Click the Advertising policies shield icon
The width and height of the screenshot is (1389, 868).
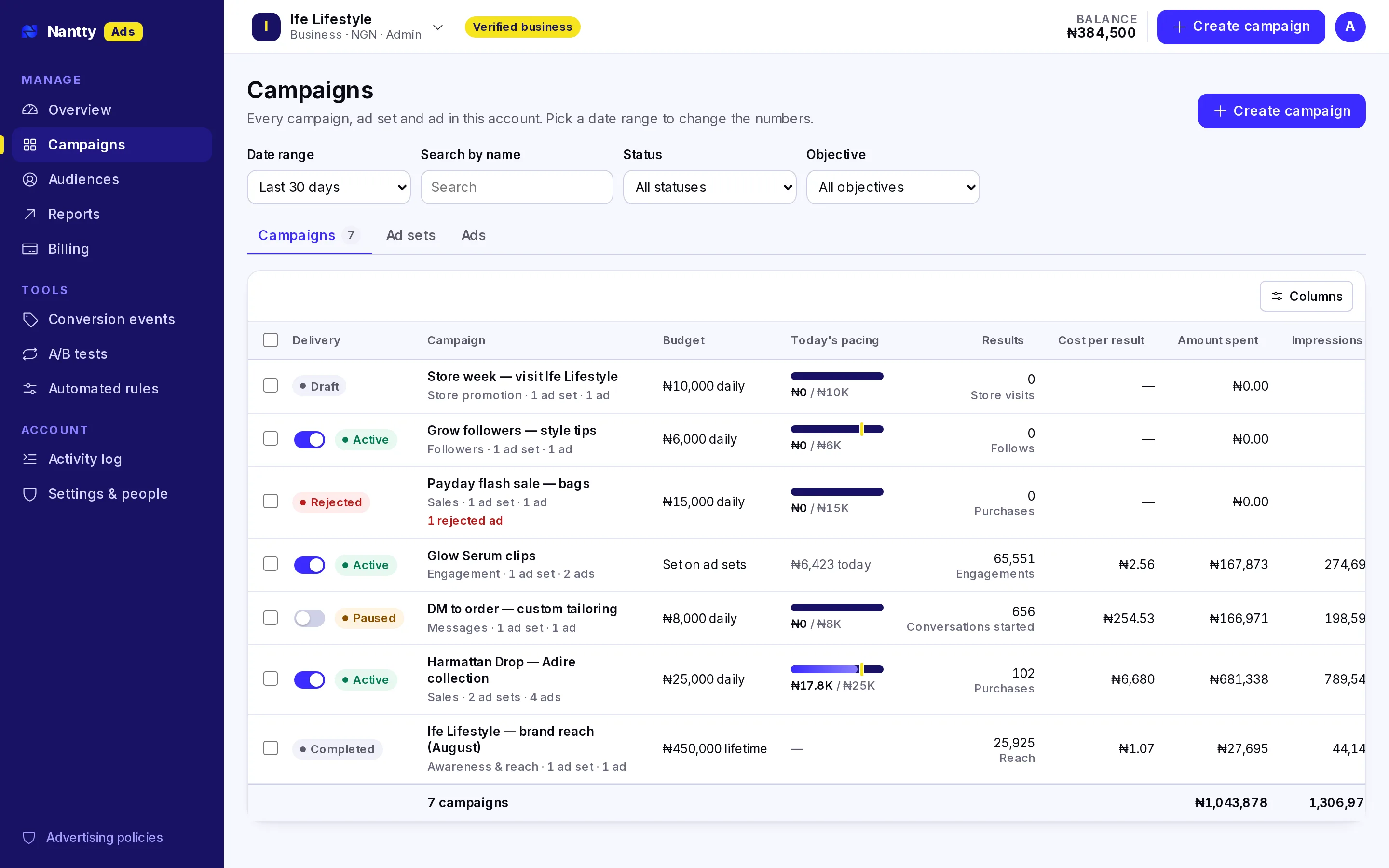29,837
